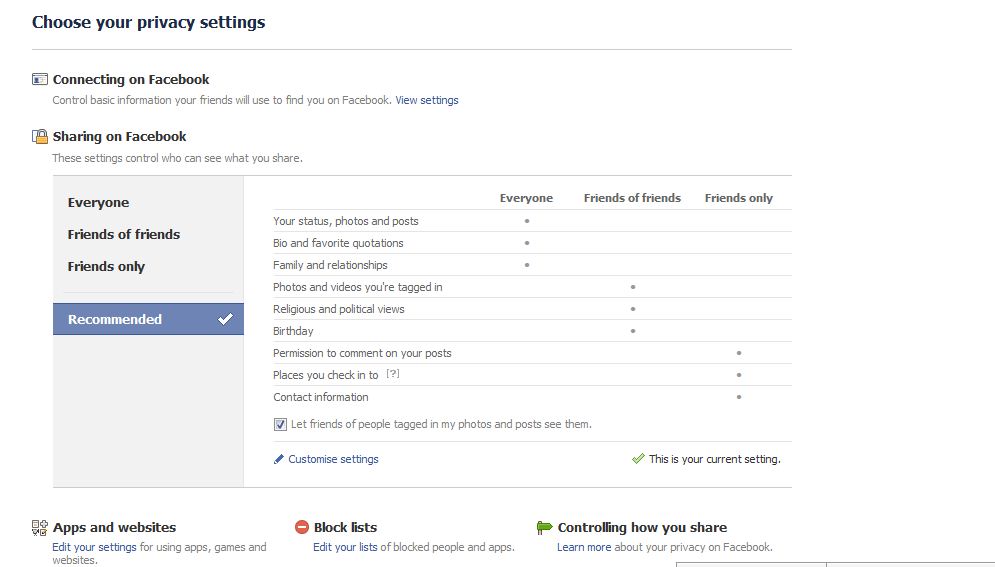Click the white checkmark on Recommended
Image resolution: width=995 pixels, height=567 pixels.
click(x=225, y=318)
